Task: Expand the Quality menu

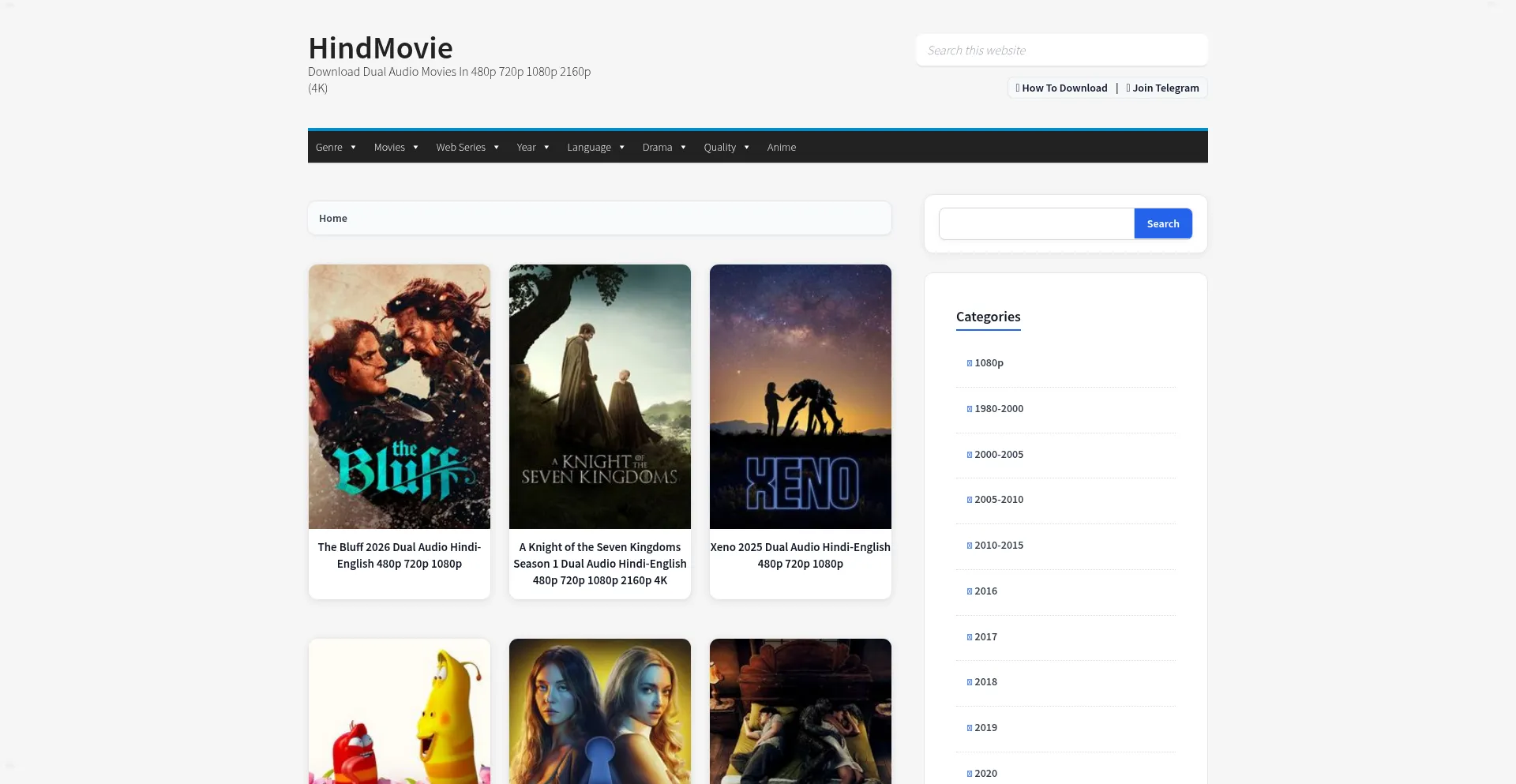Action: (726, 147)
